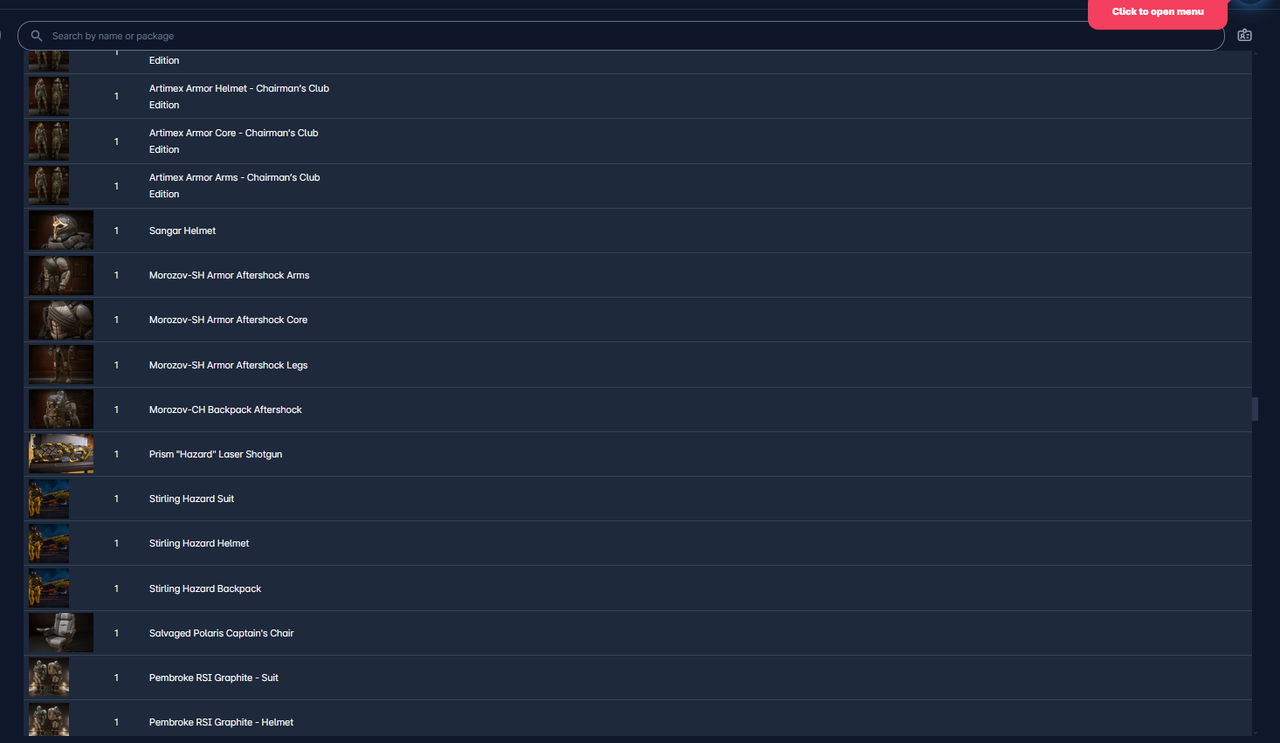Image resolution: width=1280 pixels, height=743 pixels.
Task: Select 'Pembroke RSI Graphite - Helmet' name
Action: (221, 722)
